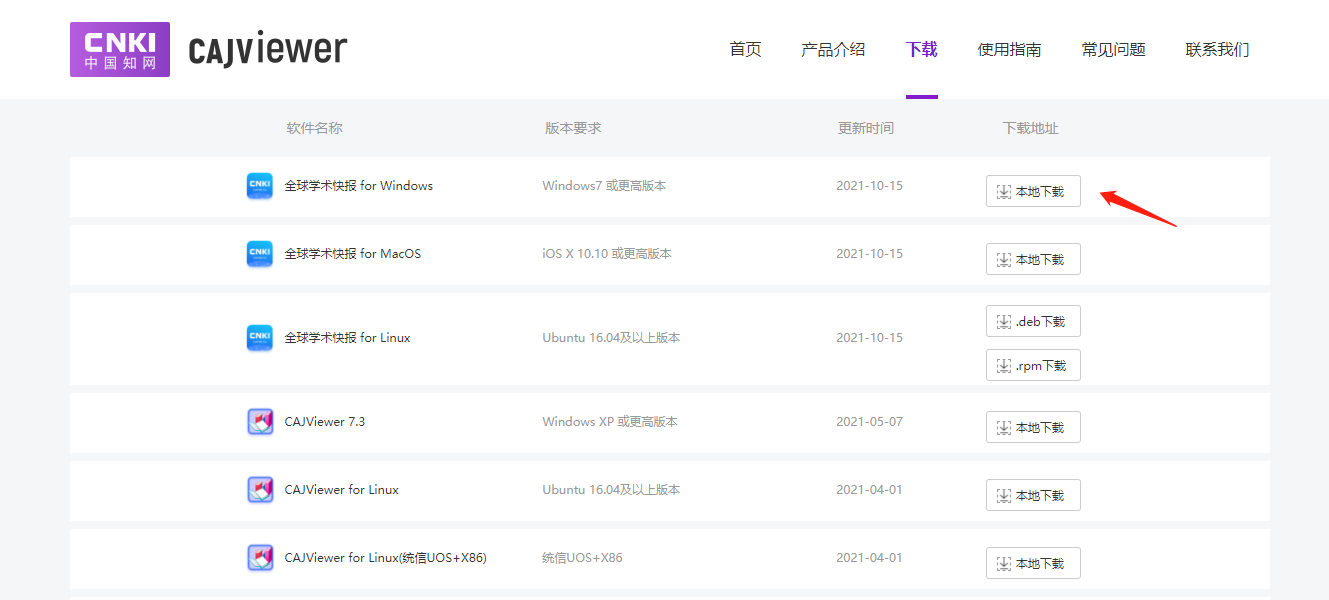
Task: Click the CAJViewer for Linux(统信UOS+X86) icon
Action: tap(260, 558)
